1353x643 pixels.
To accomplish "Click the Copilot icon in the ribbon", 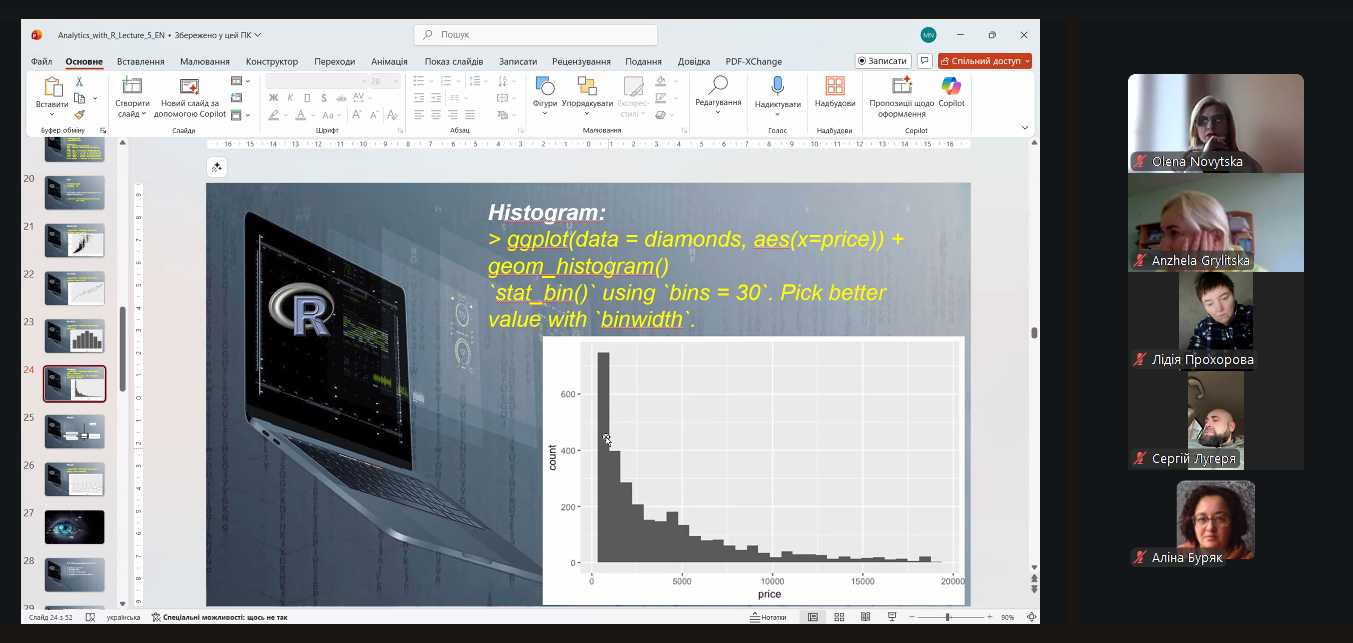I will tap(951, 87).
